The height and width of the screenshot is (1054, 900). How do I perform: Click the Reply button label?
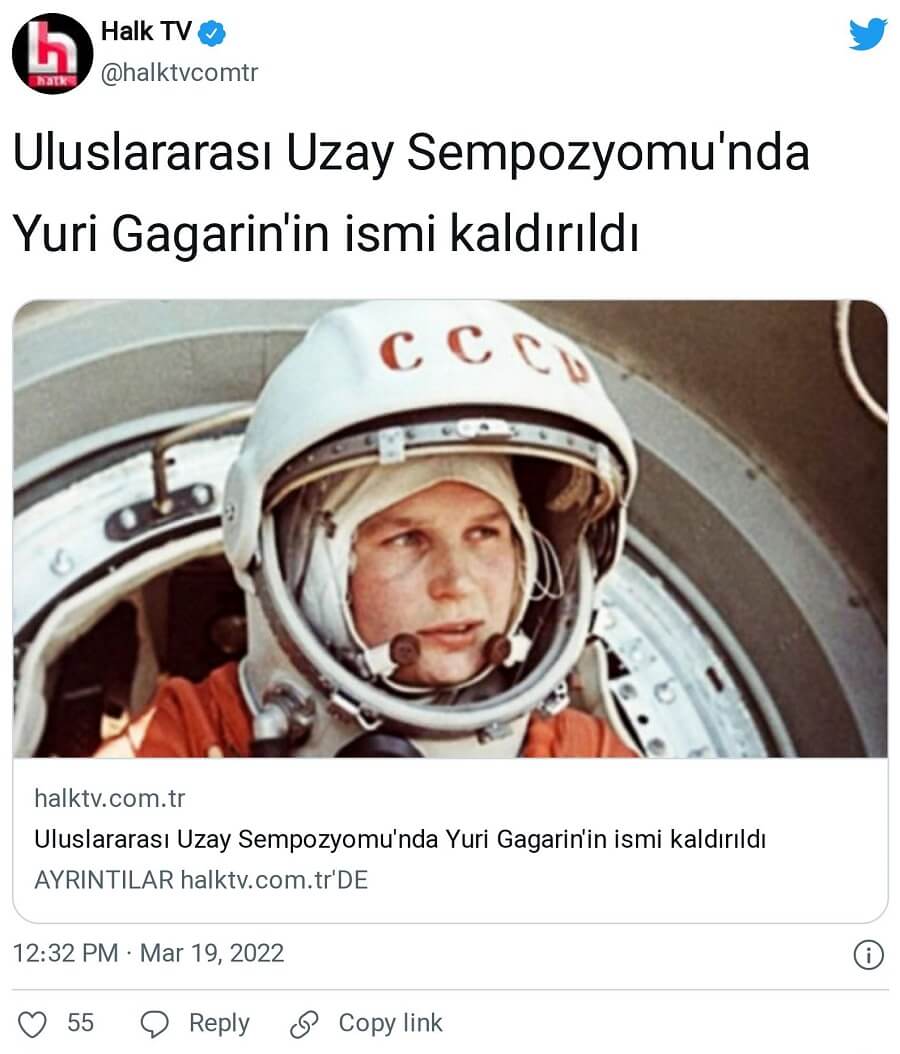pyautogui.click(x=219, y=1024)
